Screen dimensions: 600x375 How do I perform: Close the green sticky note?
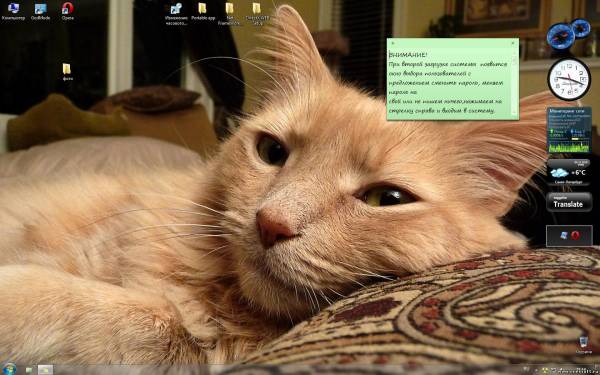pos(513,43)
